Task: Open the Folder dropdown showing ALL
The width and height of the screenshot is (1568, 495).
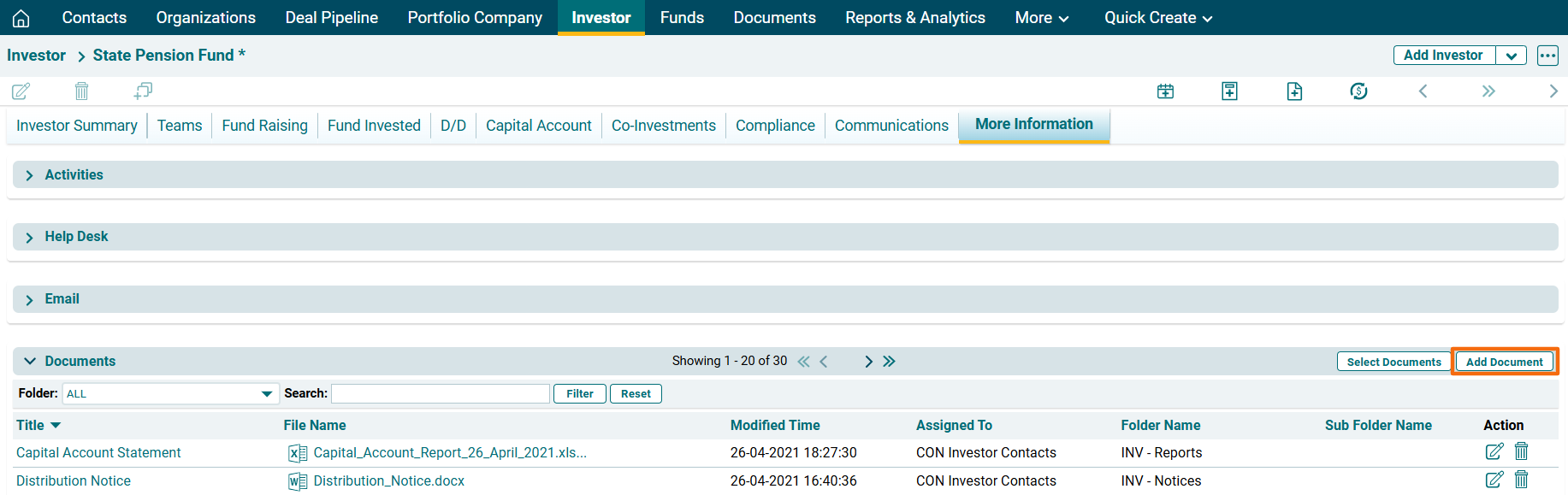Action: 170,394
